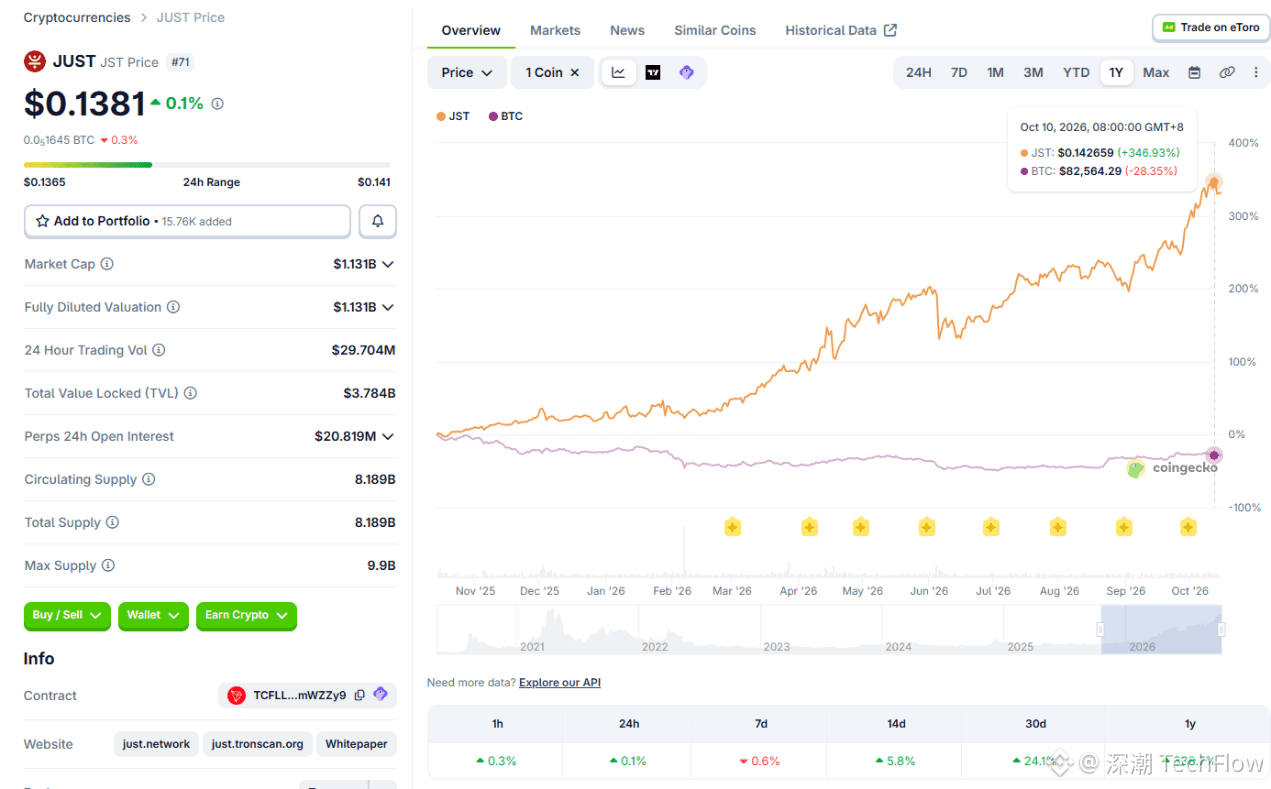
Task: Open the Explore our API link
Action: click(560, 682)
